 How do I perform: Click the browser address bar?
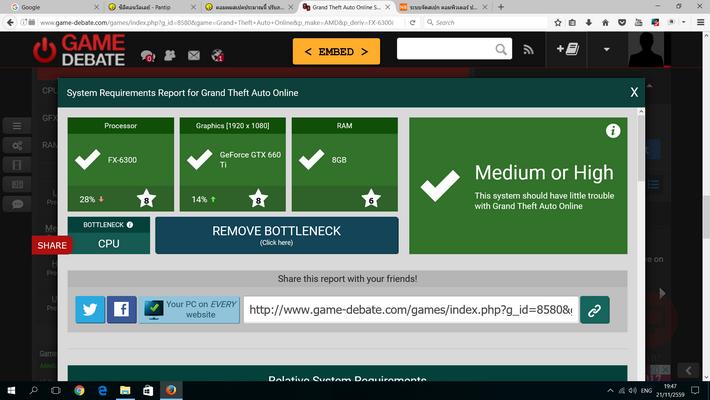[x=216, y=22]
